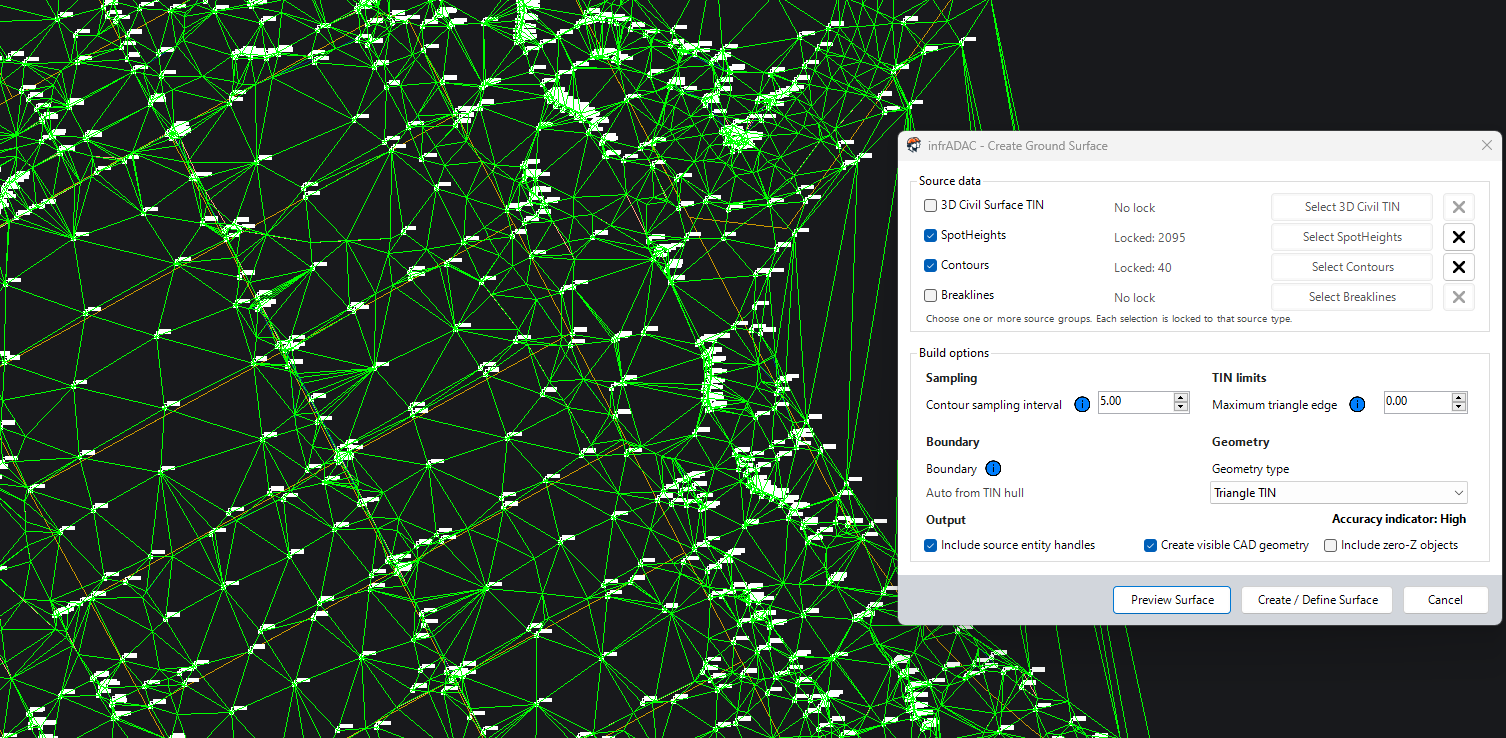Clear the SpotHeights selection with X
This screenshot has width=1506, height=738.
click(x=1459, y=237)
